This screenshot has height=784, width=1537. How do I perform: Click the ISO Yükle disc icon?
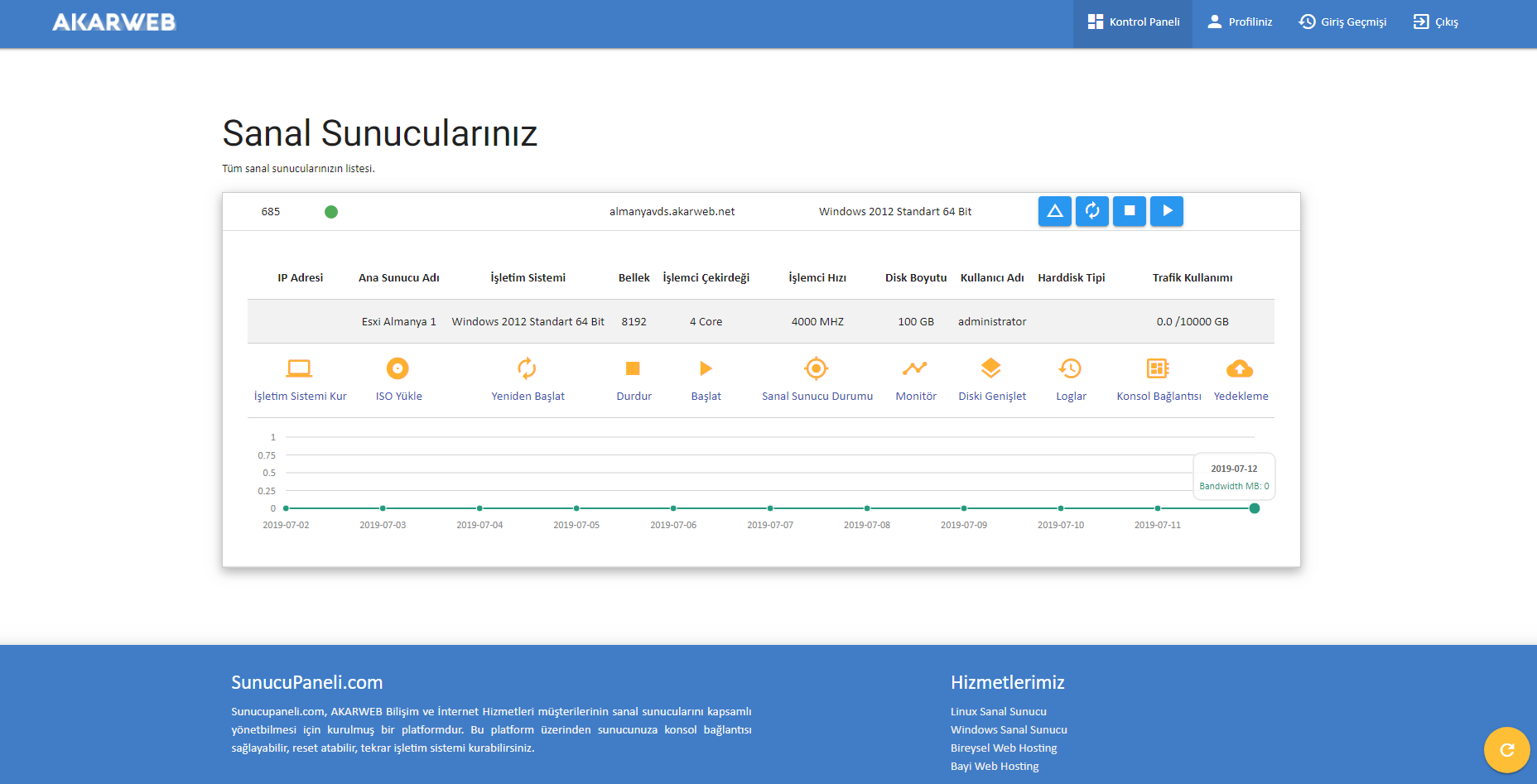tap(397, 368)
